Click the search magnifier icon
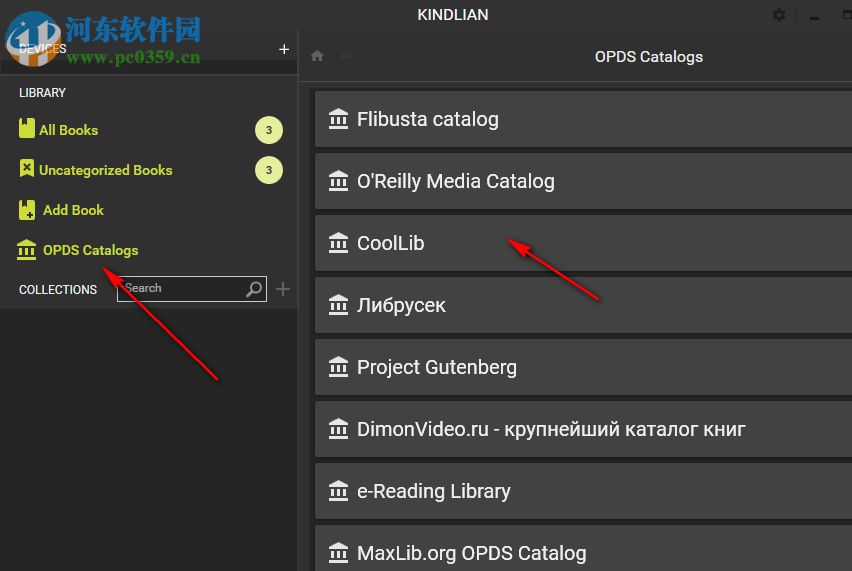852x571 pixels. (254, 288)
